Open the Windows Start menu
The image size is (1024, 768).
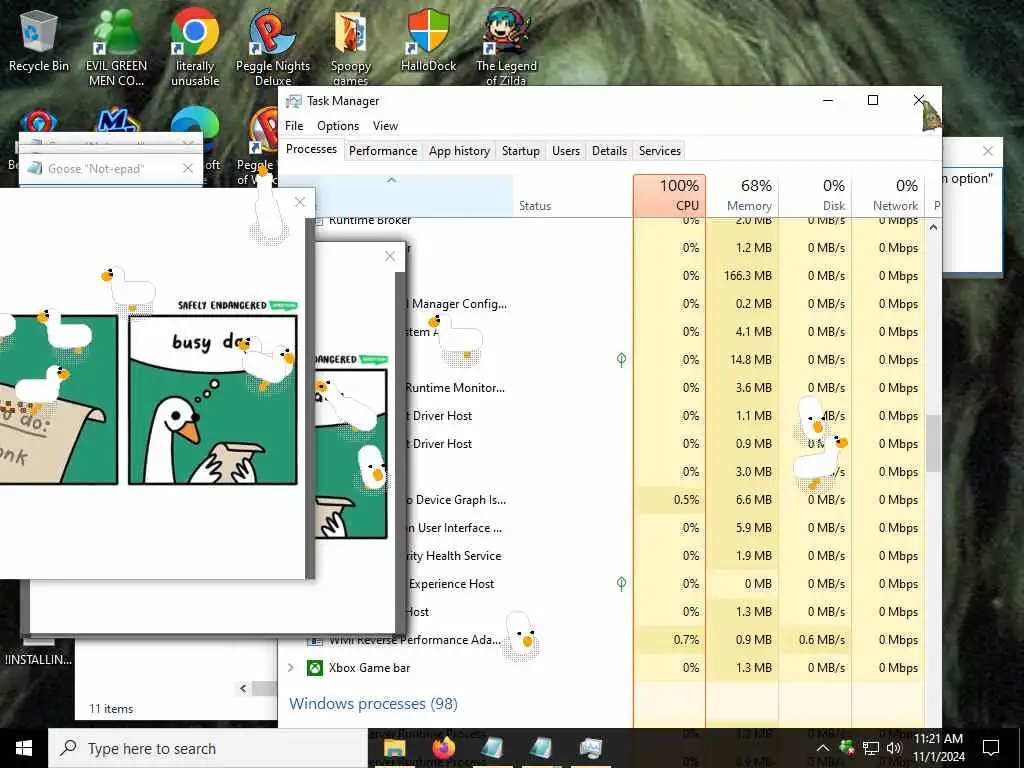pyautogui.click(x=24, y=748)
